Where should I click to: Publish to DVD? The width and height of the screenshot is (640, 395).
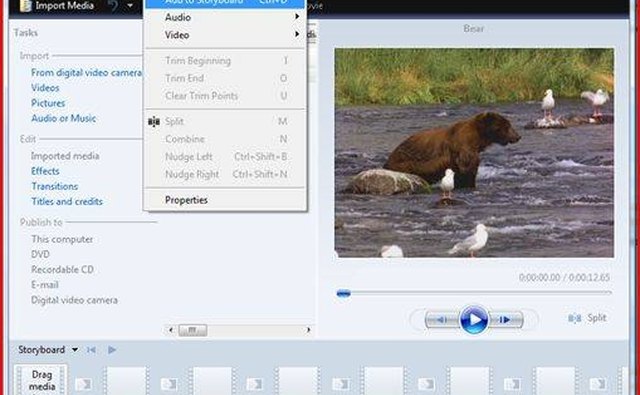[x=40, y=254]
